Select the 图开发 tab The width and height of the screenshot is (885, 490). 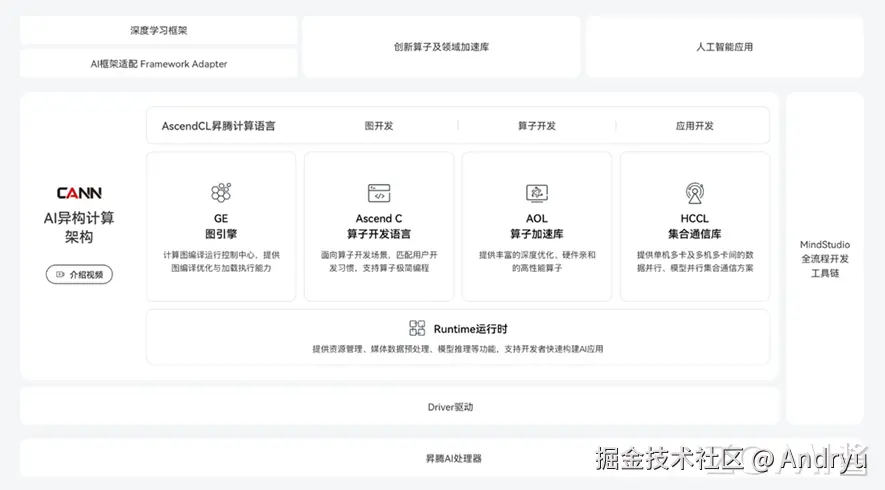pyautogui.click(x=379, y=126)
